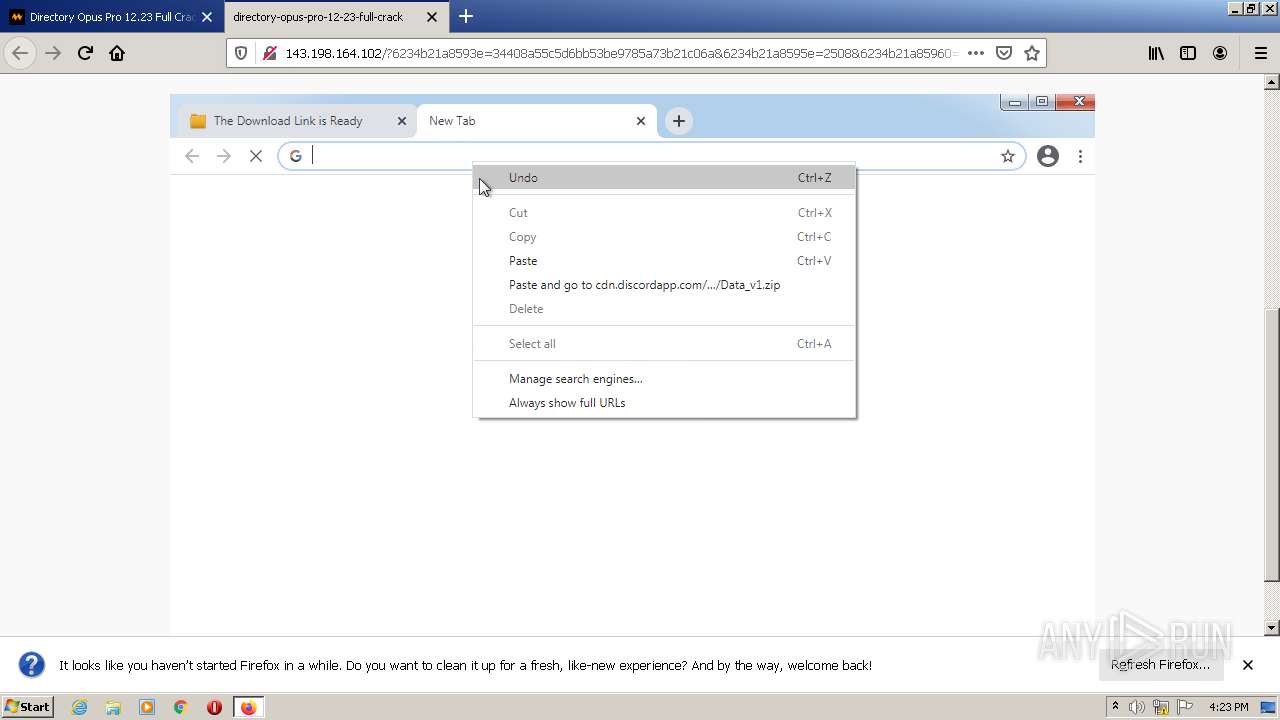Open Action Center flag tray icon
Image resolution: width=1280 pixels, height=720 pixels.
tap(1185, 707)
